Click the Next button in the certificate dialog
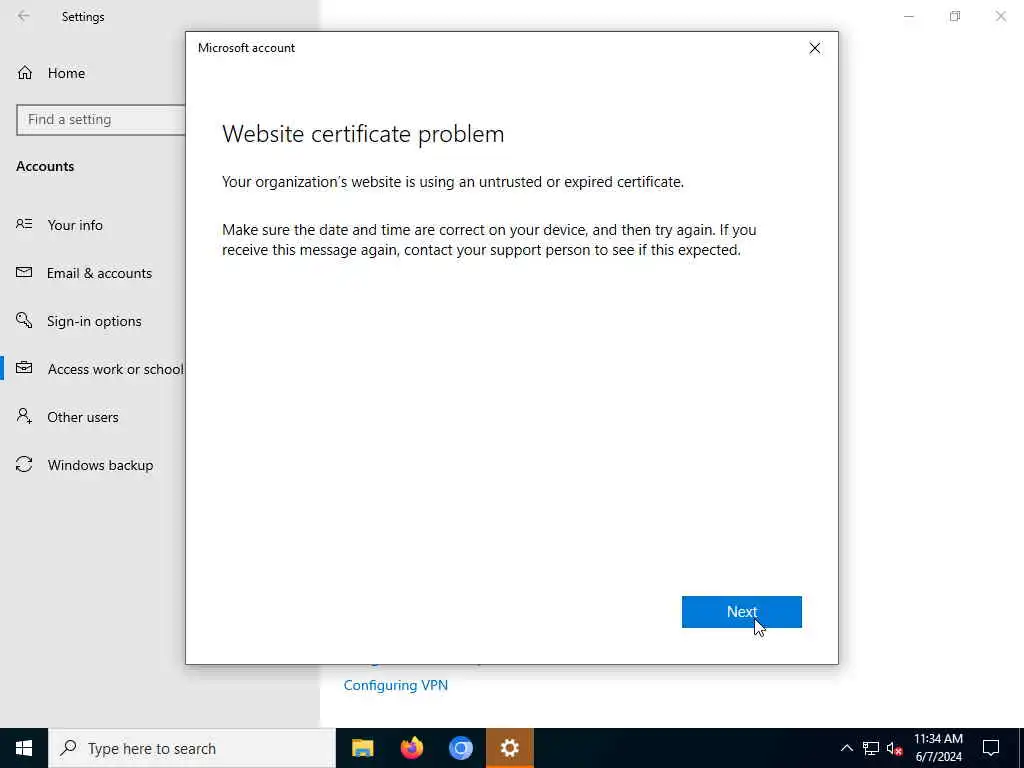The image size is (1024, 768). point(741,612)
